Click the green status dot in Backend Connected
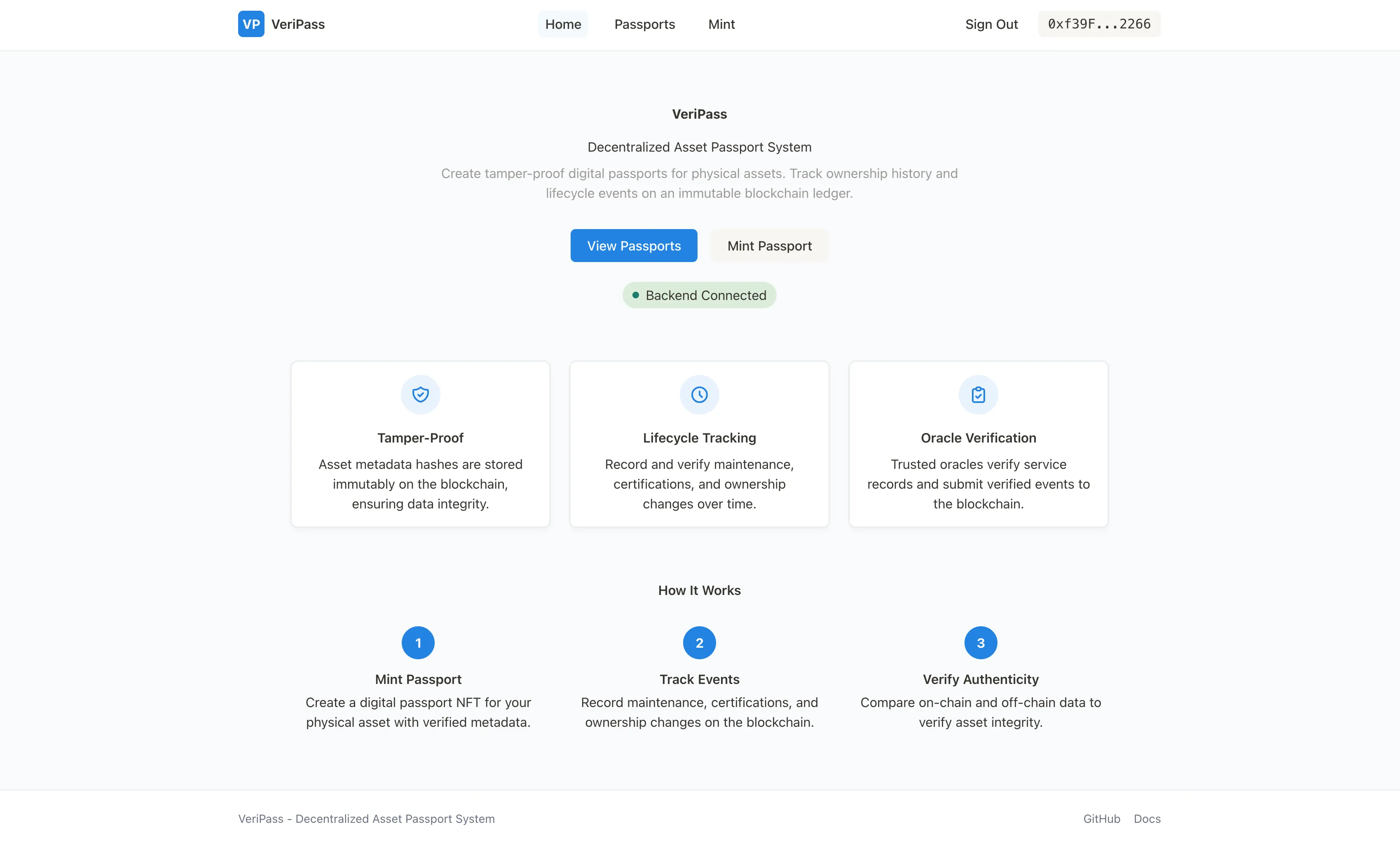 coord(636,295)
